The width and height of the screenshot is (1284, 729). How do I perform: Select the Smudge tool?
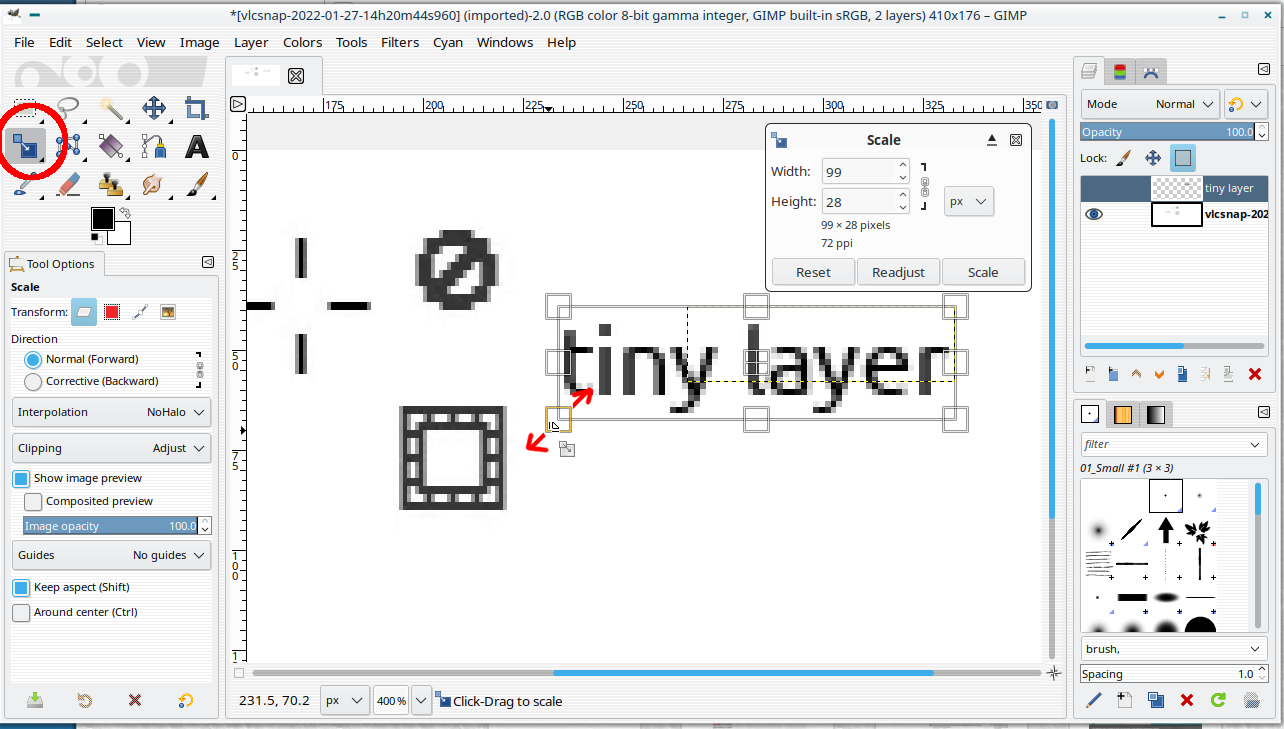point(154,184)
